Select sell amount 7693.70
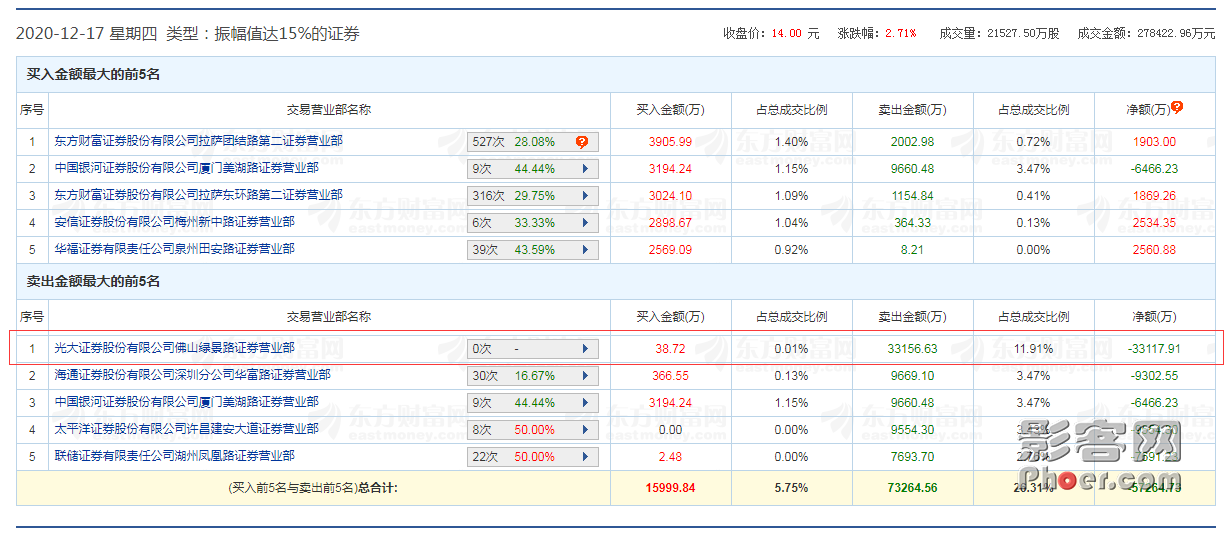This screenshot has width=1226, height=535. [x=912, y=457]
